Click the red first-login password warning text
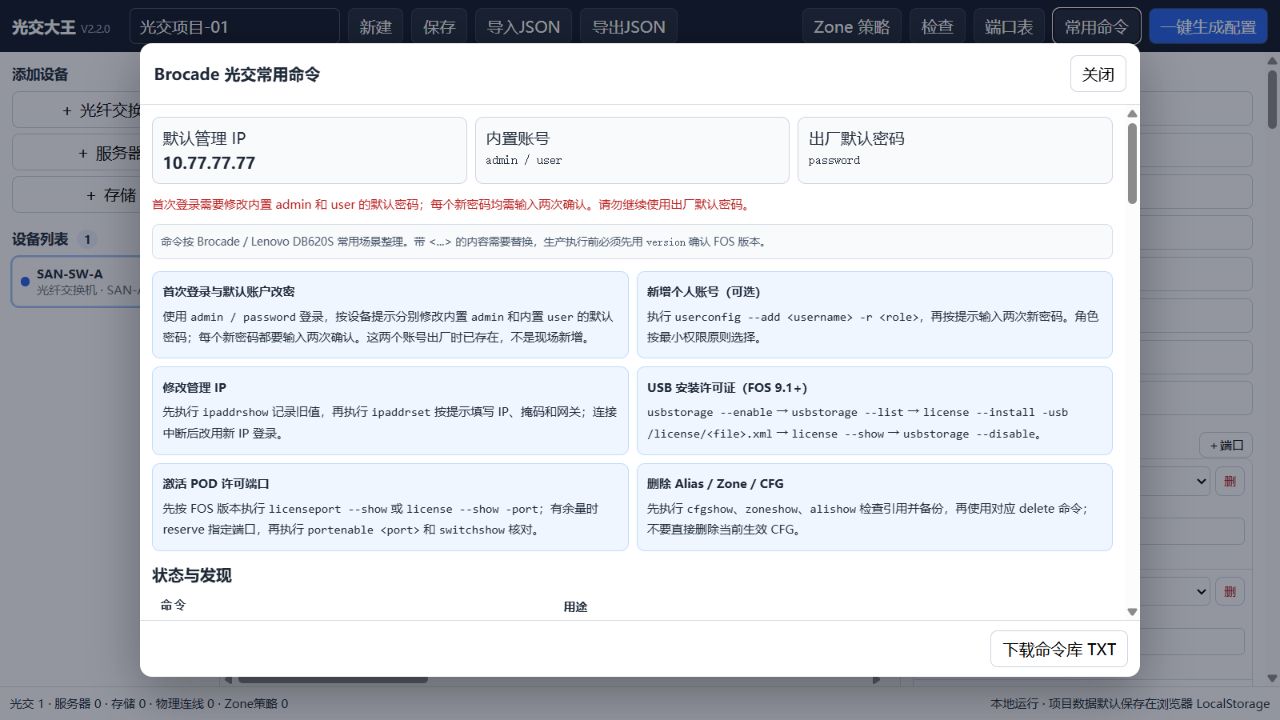The image size is (1280, 720). [450, 204]
